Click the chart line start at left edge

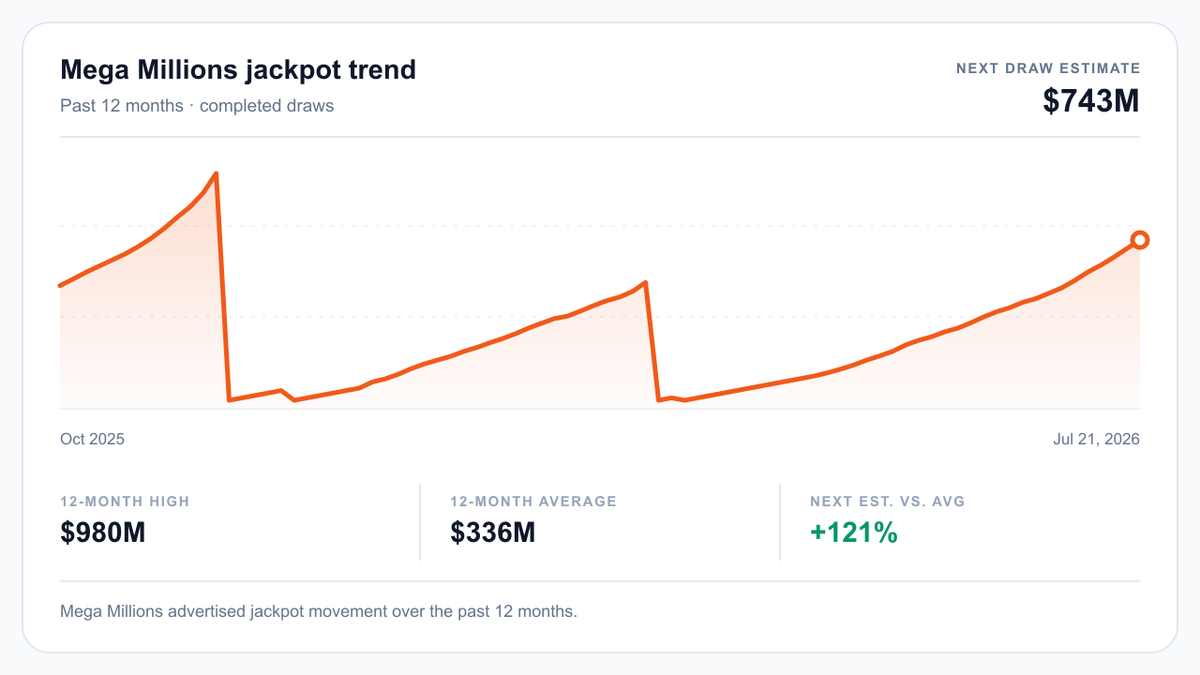(61, 286)
